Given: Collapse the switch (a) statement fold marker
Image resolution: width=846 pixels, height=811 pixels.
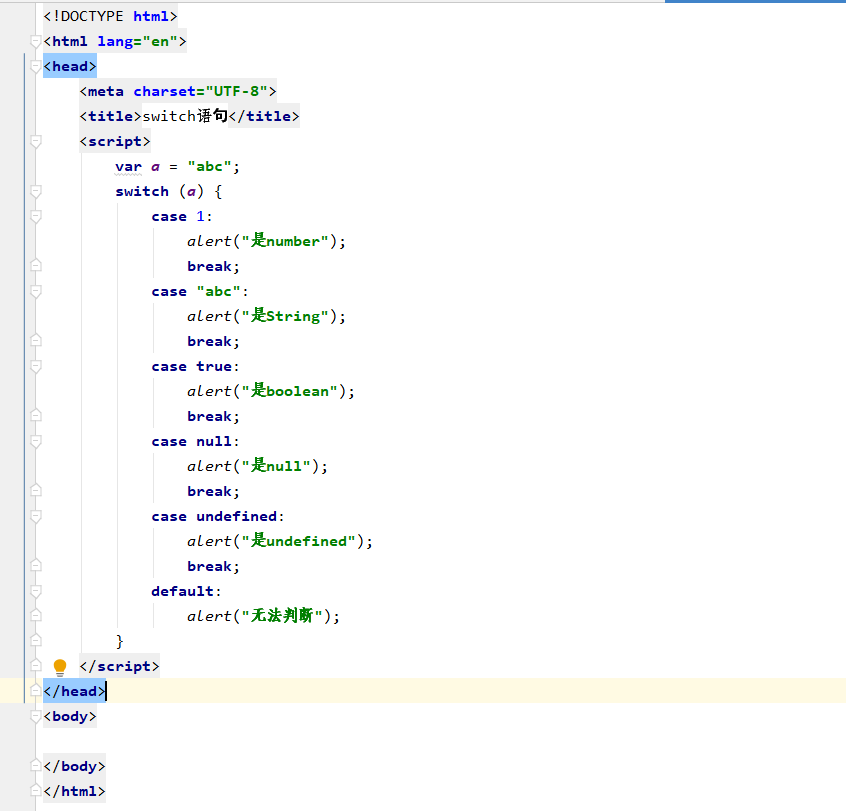Looking at the screenshot, I should tap(36, 192).
